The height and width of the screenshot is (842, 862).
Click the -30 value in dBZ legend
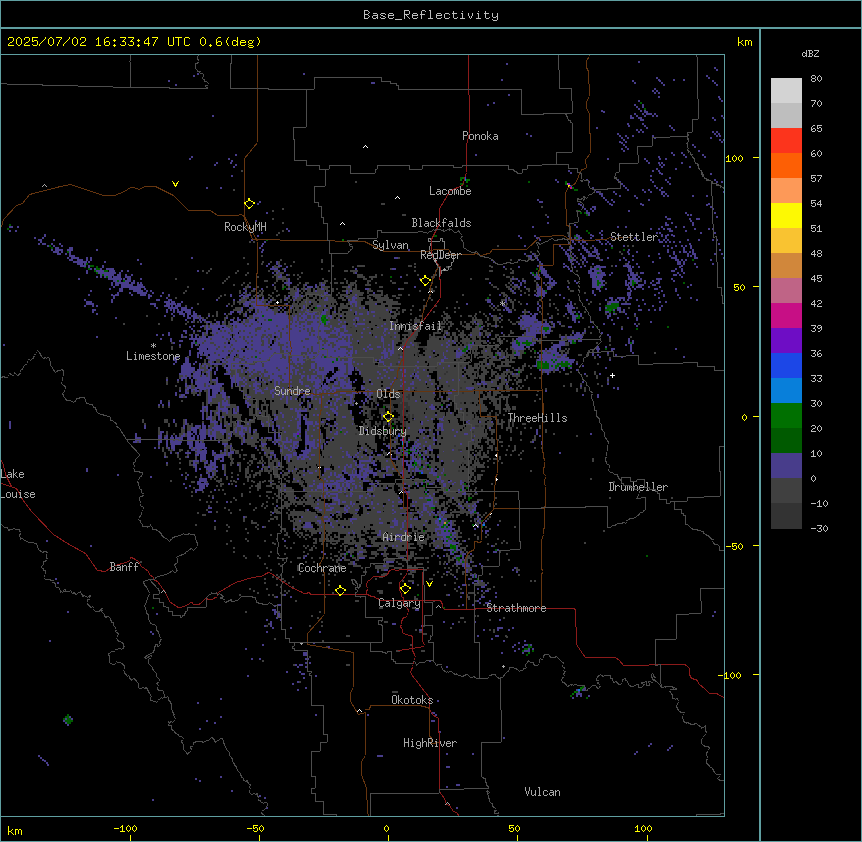[819, 529]
